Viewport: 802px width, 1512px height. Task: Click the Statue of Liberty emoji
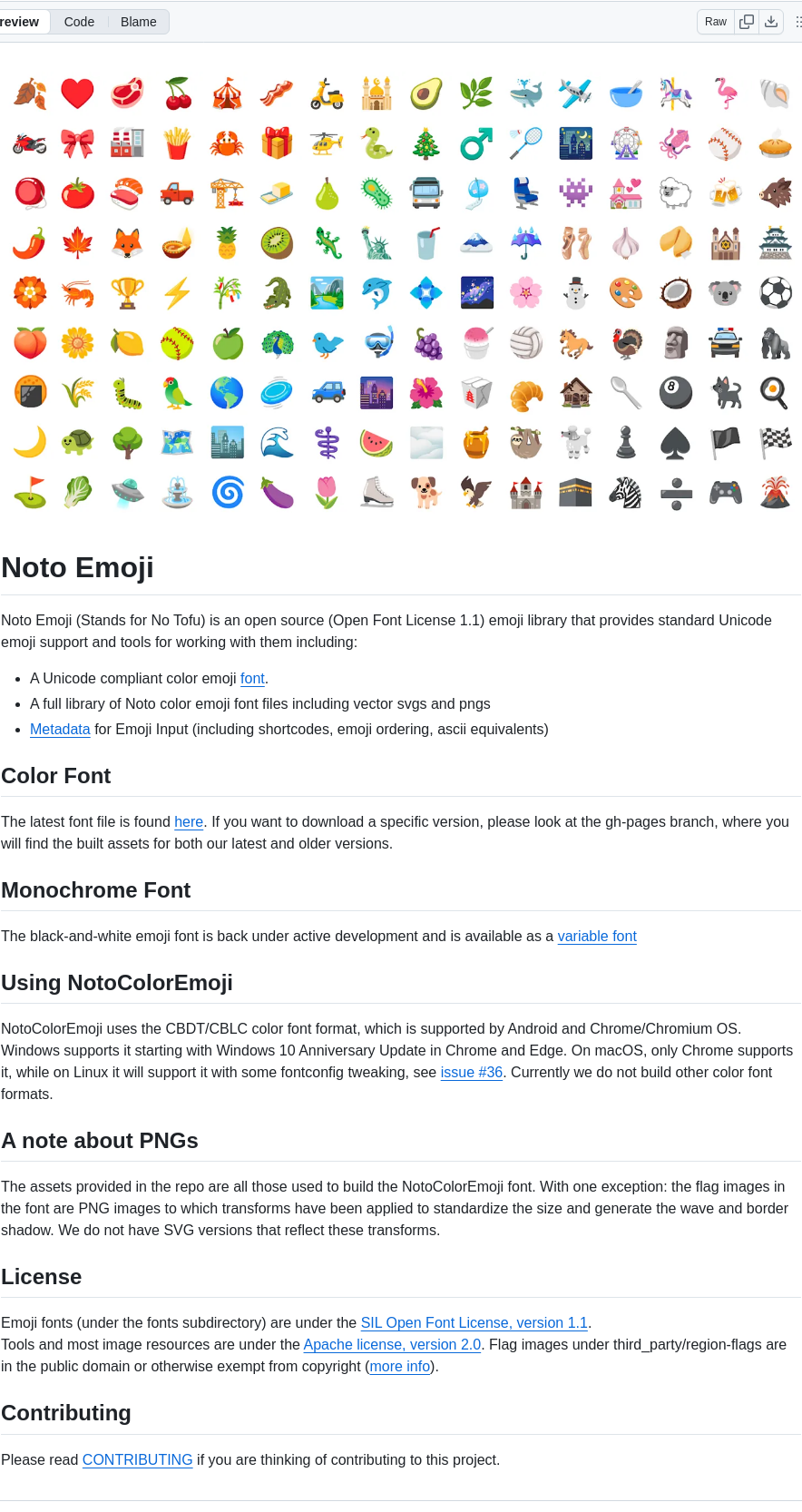click(377, 243)
